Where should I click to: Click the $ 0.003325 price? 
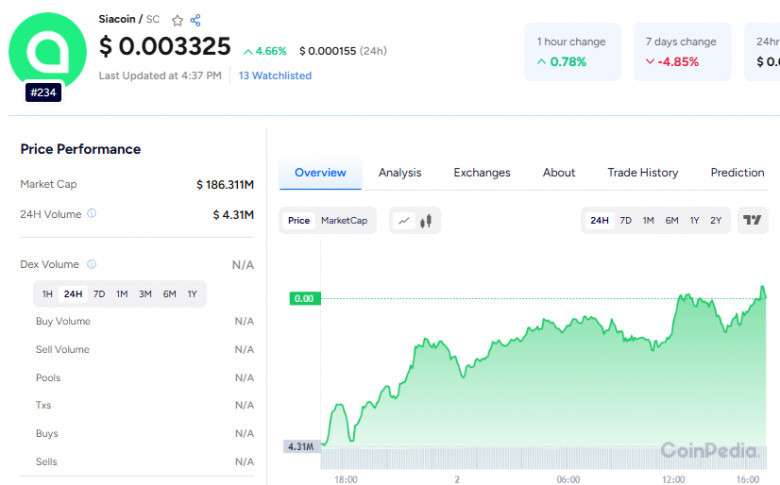click(165, 46)
